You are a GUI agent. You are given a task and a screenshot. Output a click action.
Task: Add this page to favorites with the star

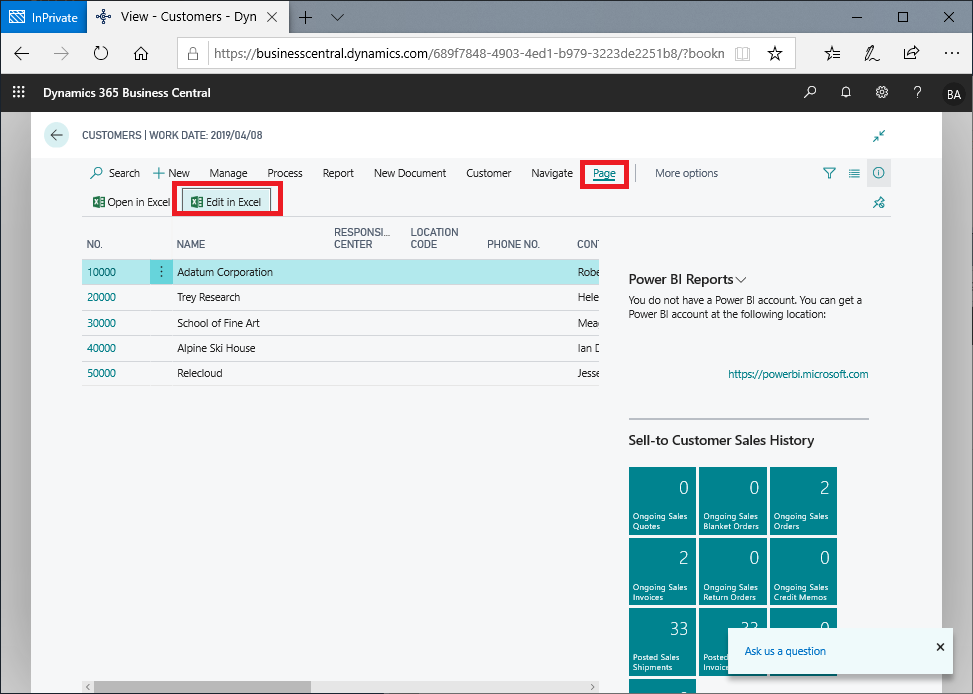click(x=774, y=53)
